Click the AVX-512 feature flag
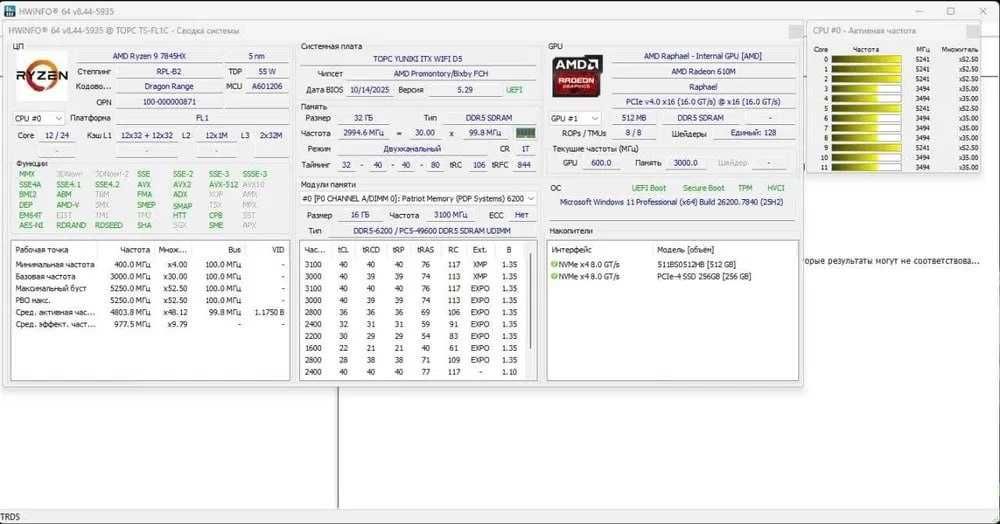This screenshot has width=1000, height=524. [223, 184]
